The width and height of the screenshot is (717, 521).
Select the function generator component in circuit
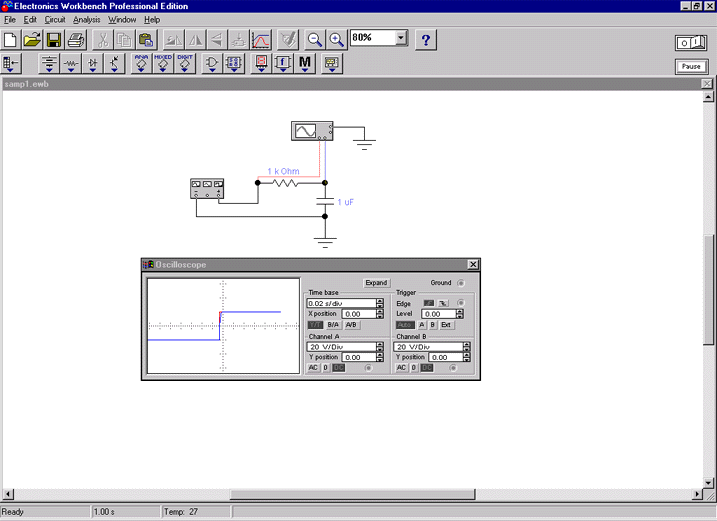(x=207, y=188)
